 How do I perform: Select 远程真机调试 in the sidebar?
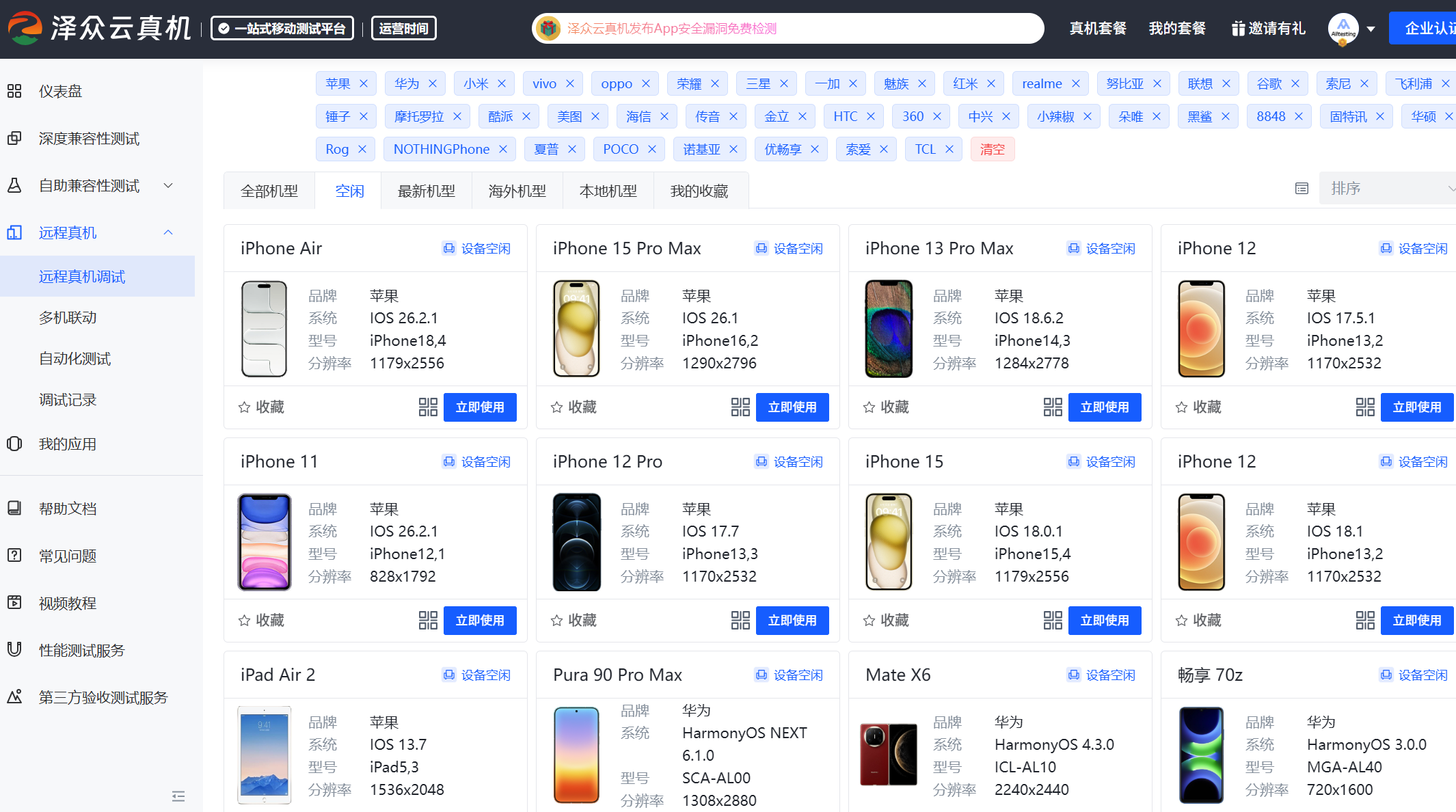click(x=97, y=277)
